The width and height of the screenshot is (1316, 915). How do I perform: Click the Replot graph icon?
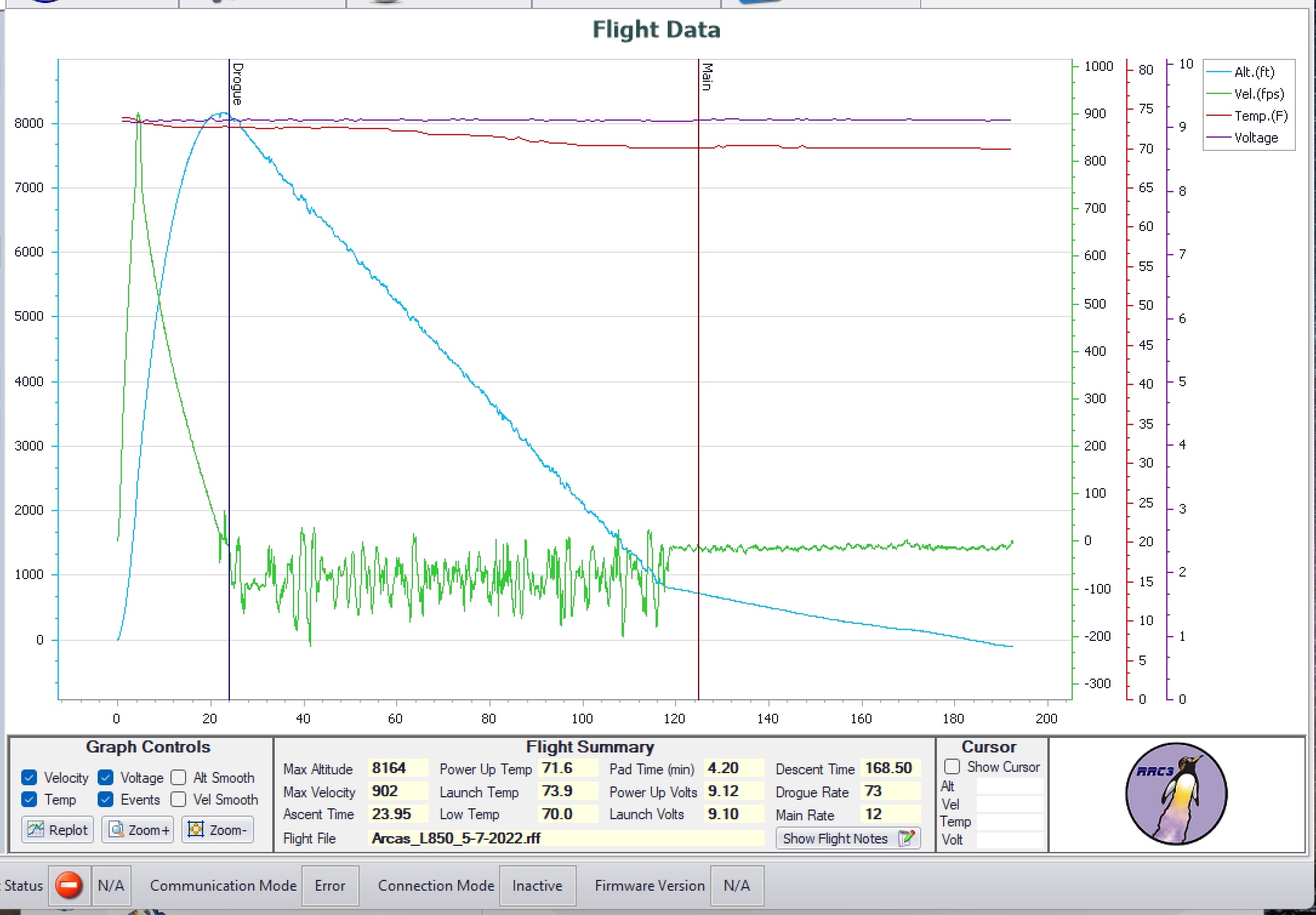[x=36, y=830]
